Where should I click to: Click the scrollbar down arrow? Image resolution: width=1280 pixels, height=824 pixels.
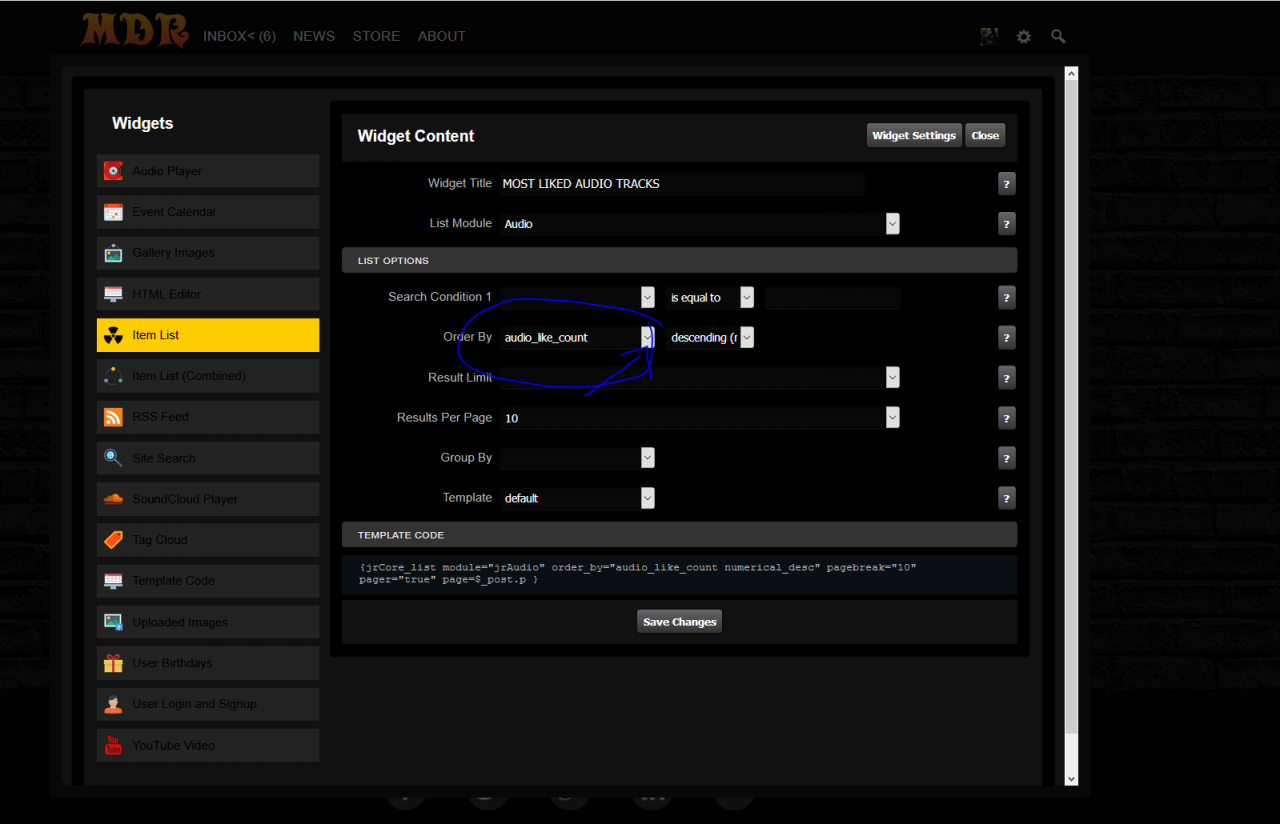click(x=1071, y=779)
